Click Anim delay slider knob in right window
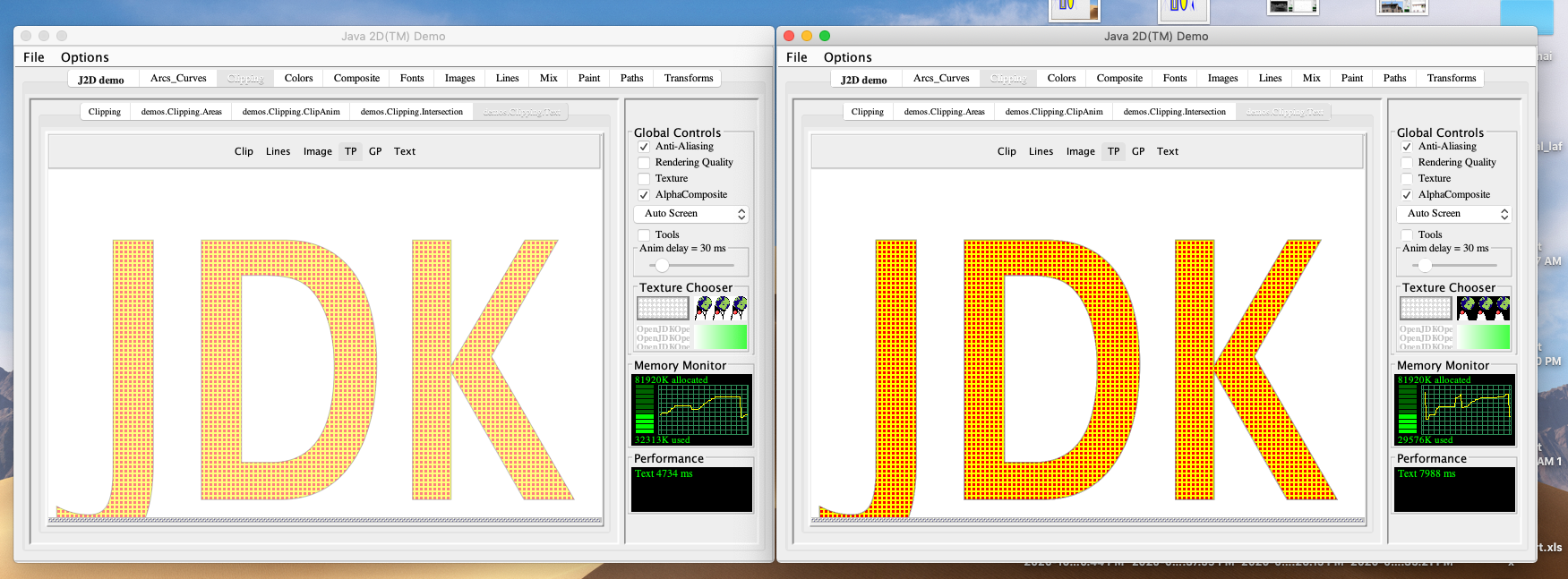The height and width of the screenshot is (579, 1568). pos(1425,265)
